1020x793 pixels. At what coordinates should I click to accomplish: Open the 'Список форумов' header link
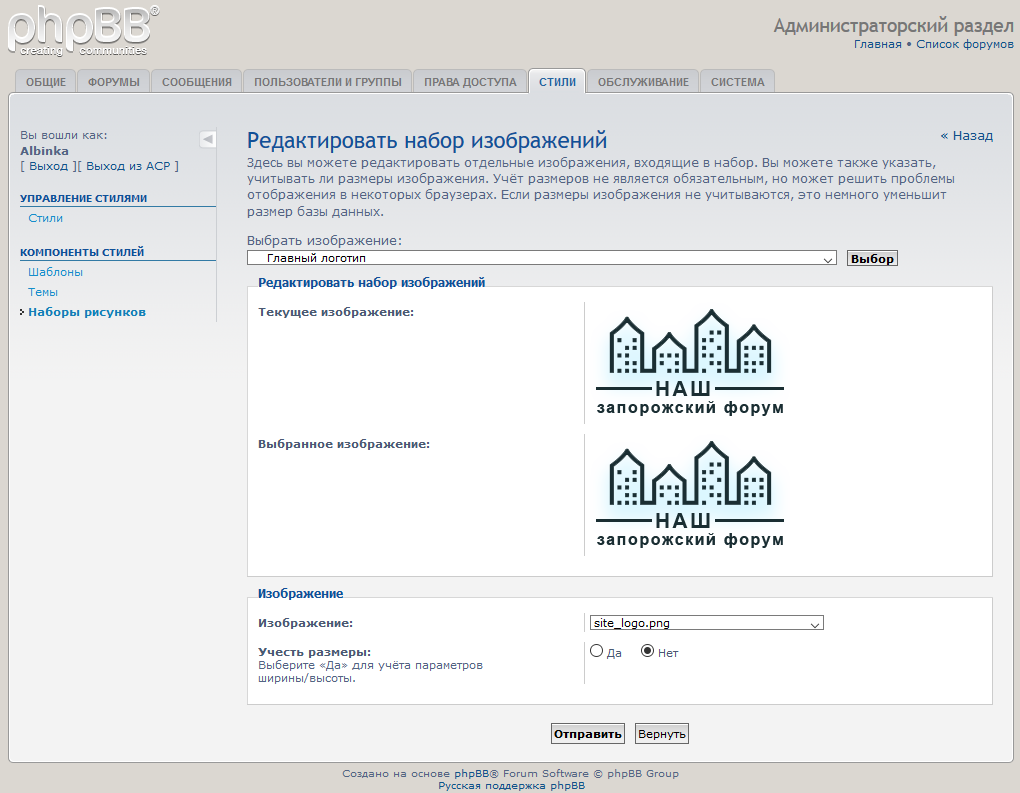click(965, 44)
